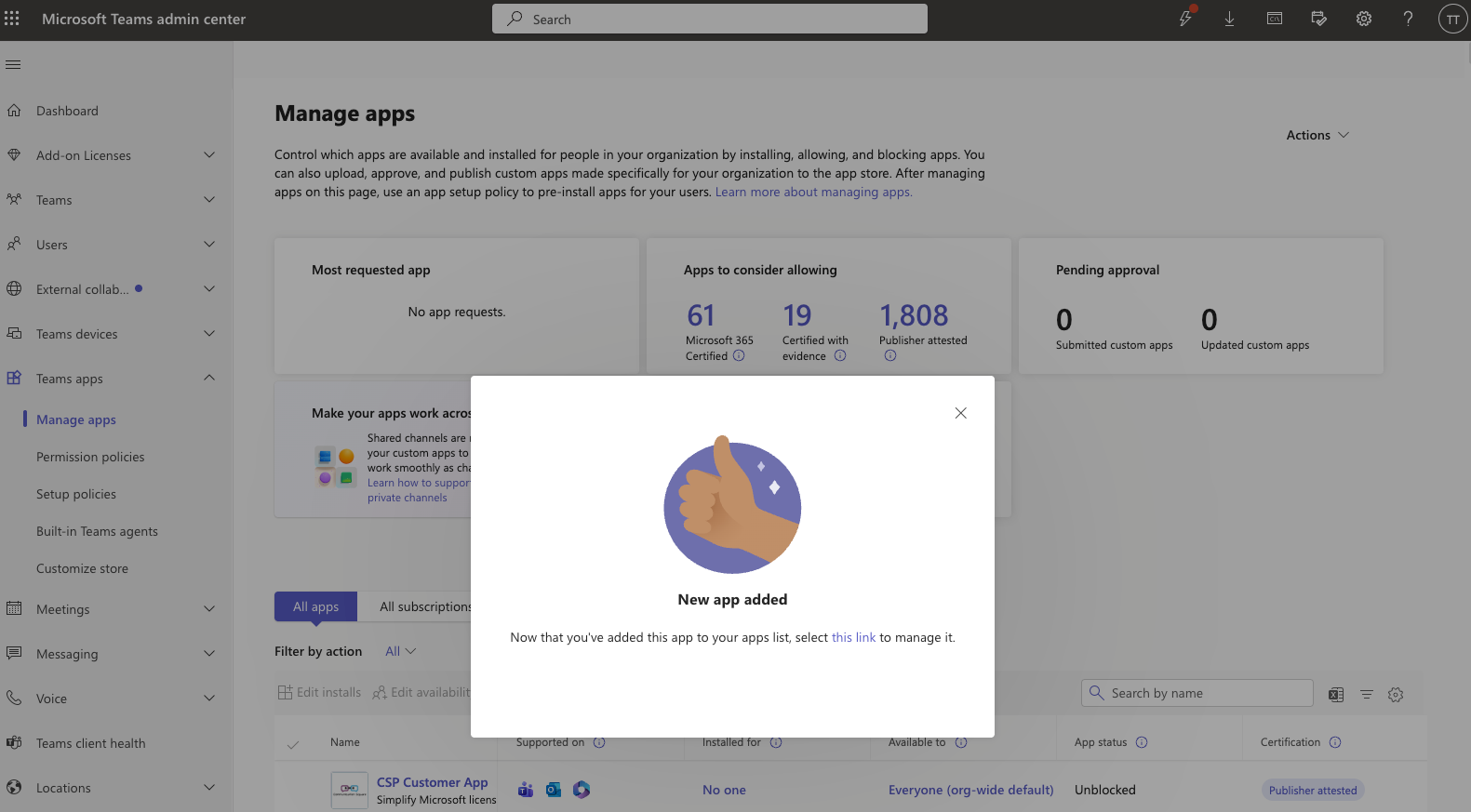Screen dimensions: 1471x812
Task: Open Permission policies in sidebar
Action: (90, 457)
